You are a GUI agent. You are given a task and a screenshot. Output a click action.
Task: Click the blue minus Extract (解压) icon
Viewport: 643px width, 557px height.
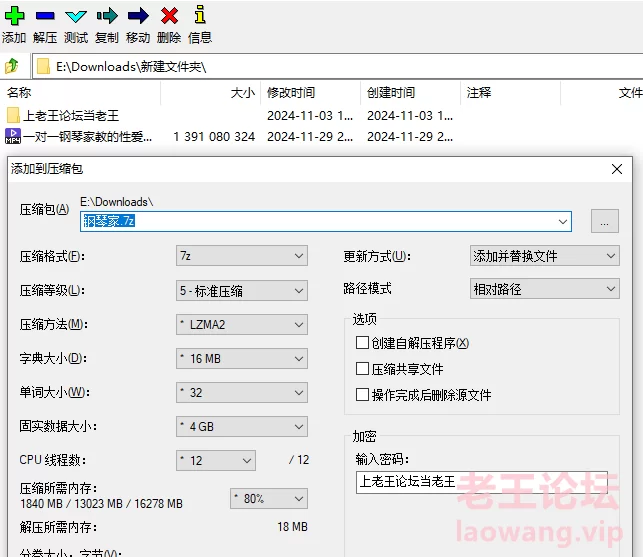(45, 15)
